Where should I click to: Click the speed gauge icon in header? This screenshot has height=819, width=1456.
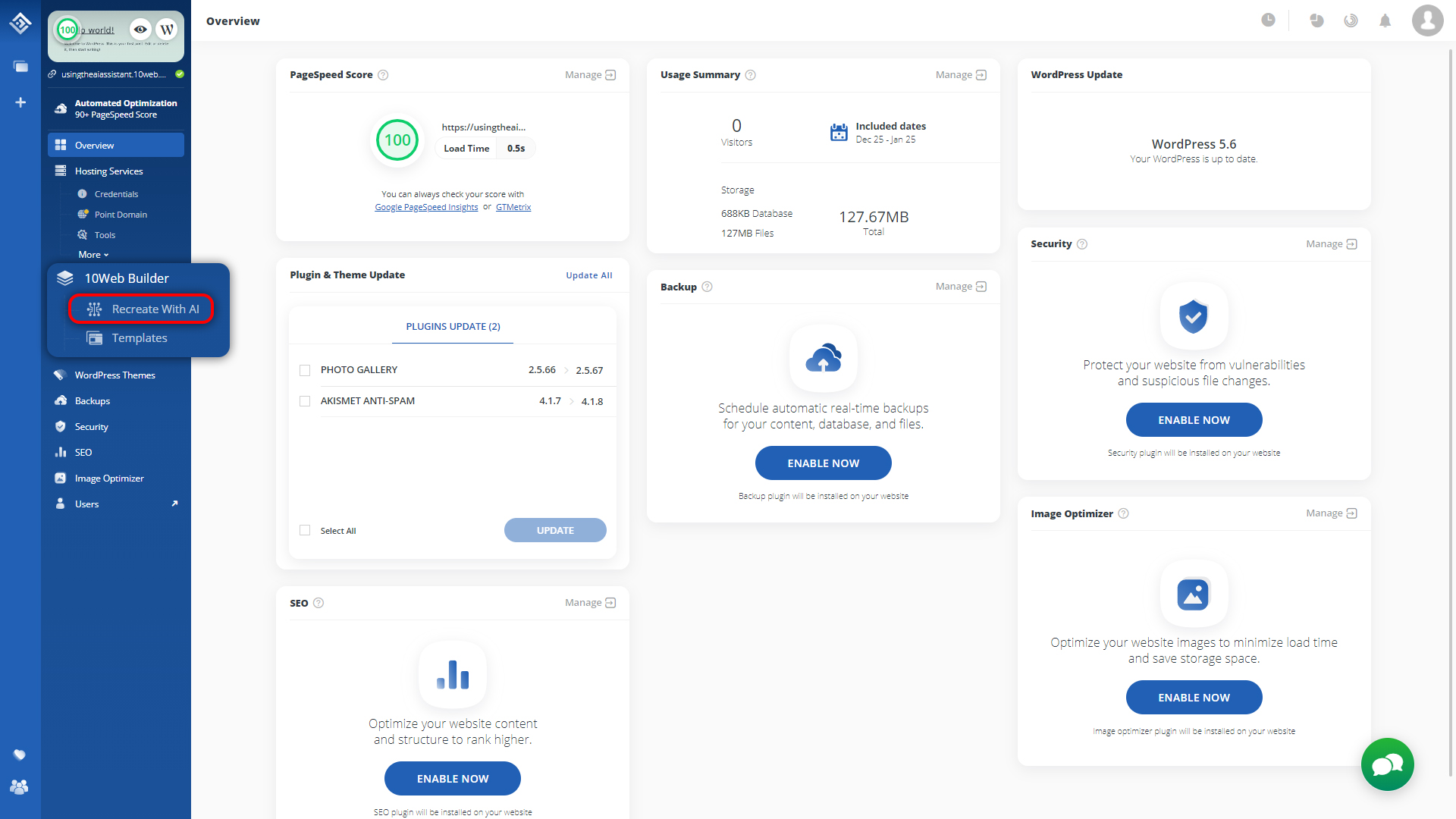coord(1351,20)
